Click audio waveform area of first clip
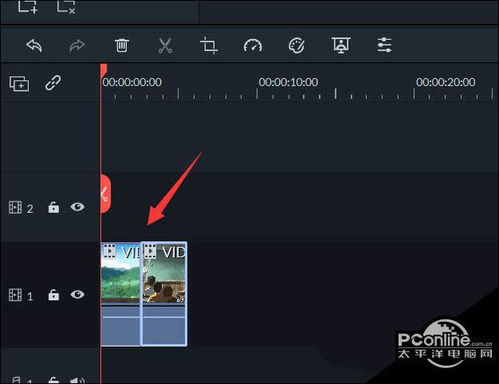Image resolution: width=499 pixels, height=384 pixels. tap(121, 326)
